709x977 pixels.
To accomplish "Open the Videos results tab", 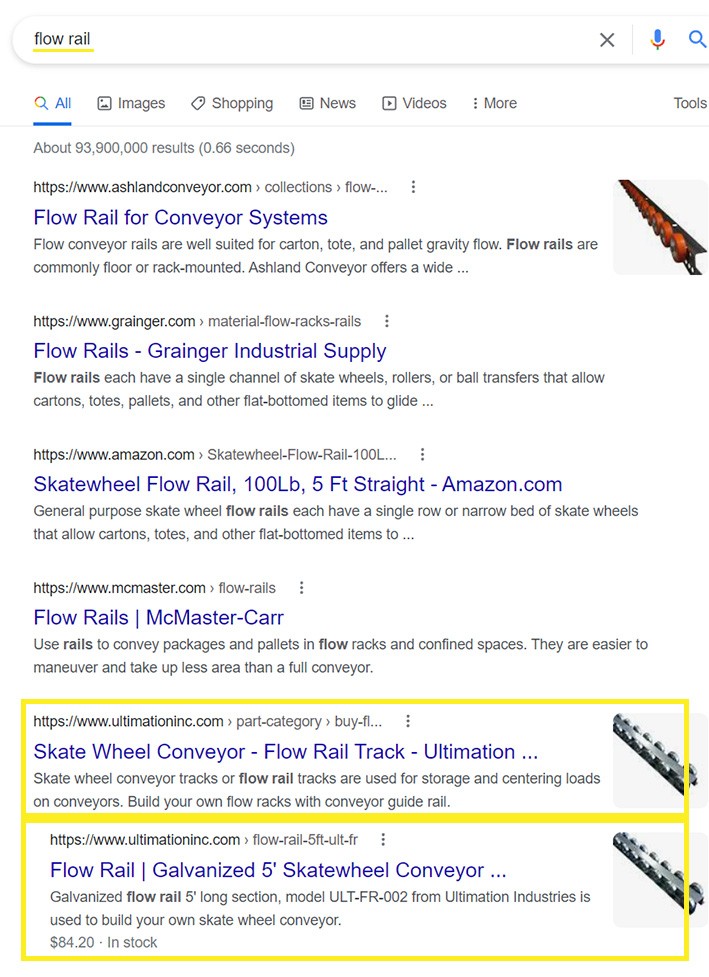I will (x=414, y=103).
